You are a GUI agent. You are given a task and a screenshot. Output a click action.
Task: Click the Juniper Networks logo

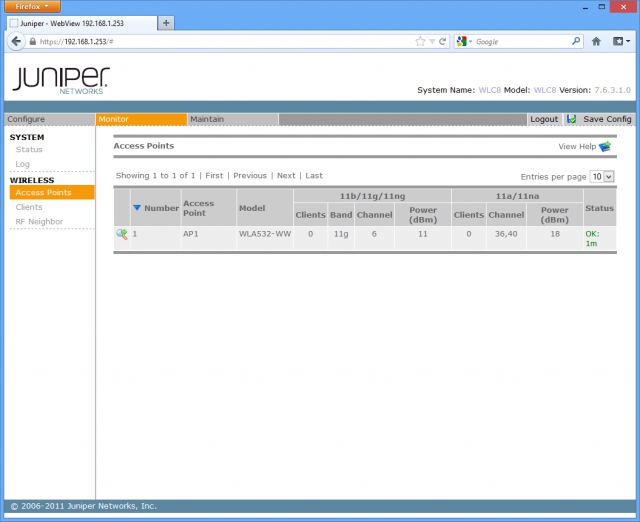pos(61,80)
